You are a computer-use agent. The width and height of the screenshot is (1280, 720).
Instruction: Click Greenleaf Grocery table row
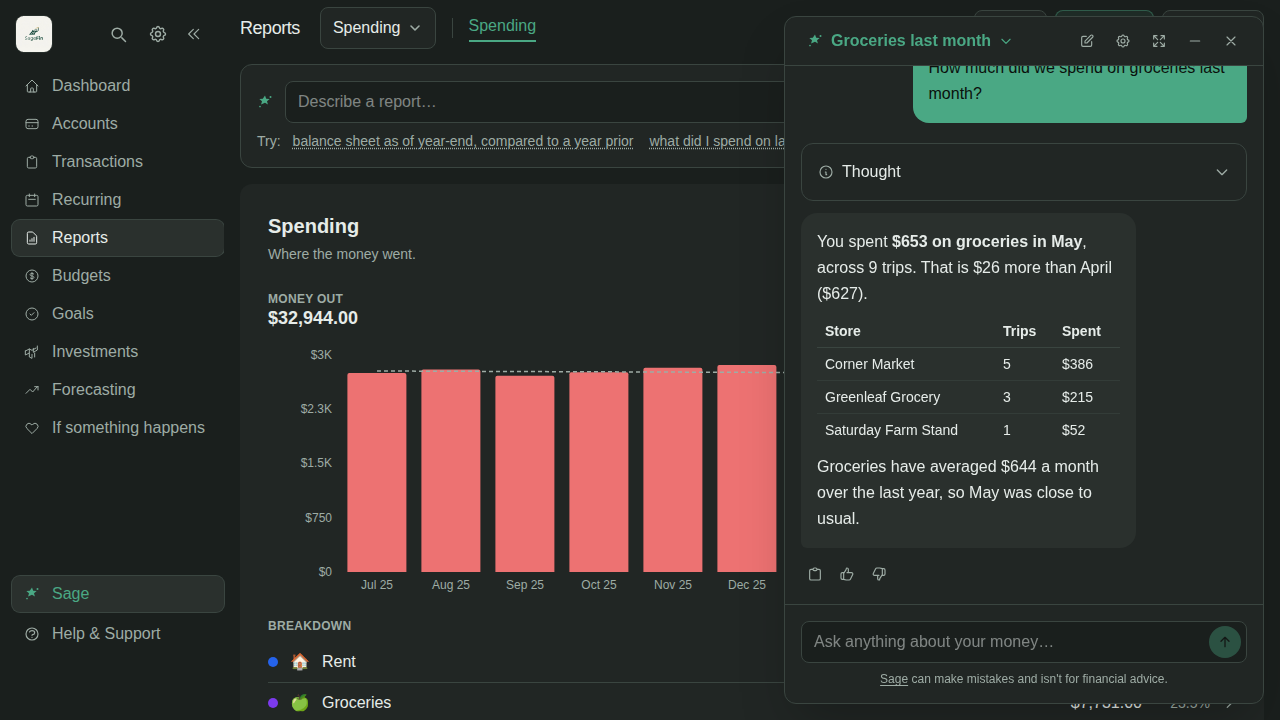[968, 397]
